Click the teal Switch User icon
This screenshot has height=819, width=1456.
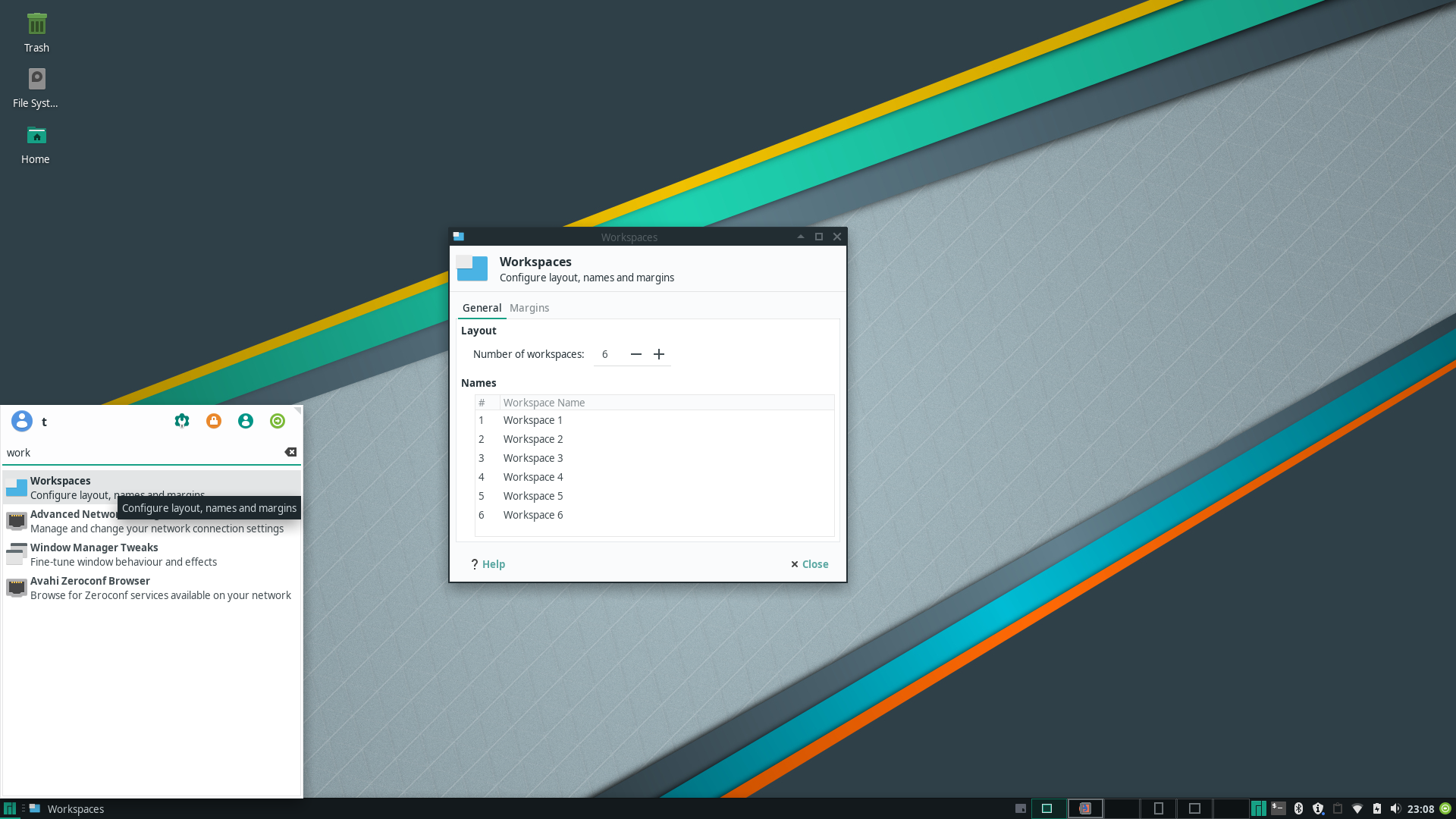point(246,421)
